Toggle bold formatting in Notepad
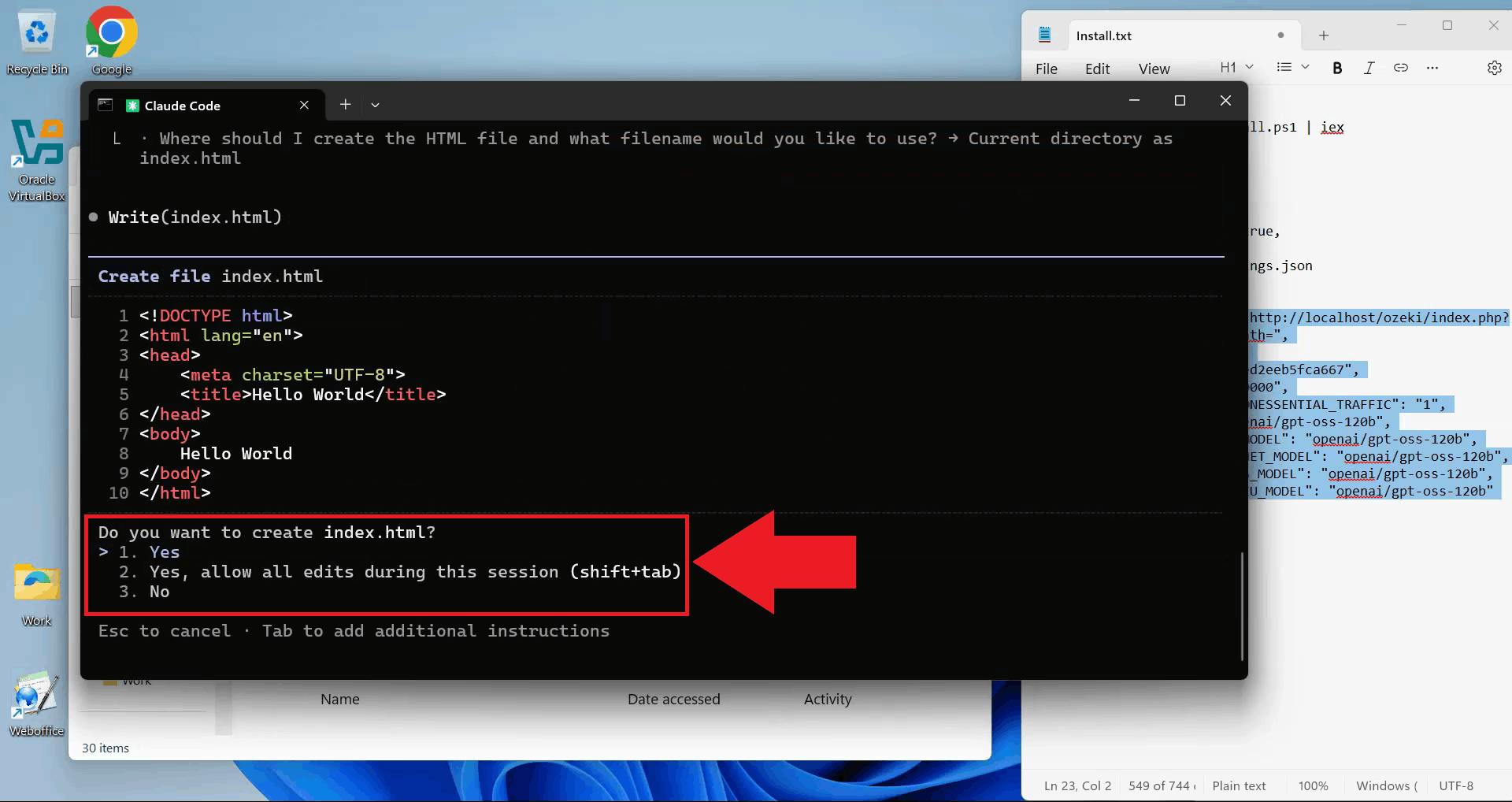Screen dimensions: 1512x802 [x=1336, y=68]
